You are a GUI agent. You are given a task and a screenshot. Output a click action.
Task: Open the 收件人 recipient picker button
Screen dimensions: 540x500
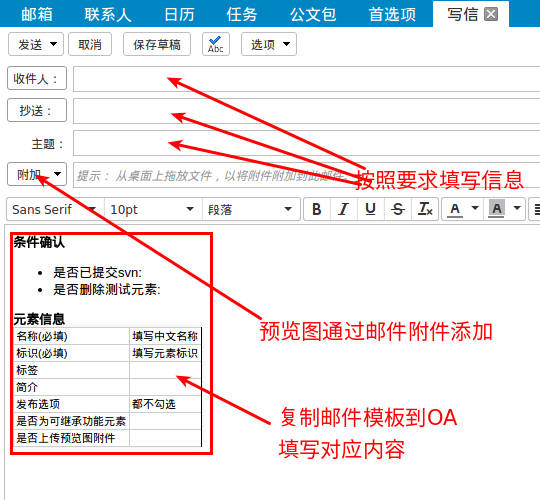(x=37, y=79)
